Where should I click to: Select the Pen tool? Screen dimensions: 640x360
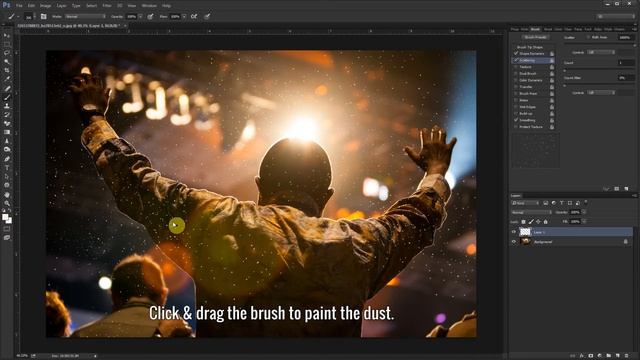7,159
